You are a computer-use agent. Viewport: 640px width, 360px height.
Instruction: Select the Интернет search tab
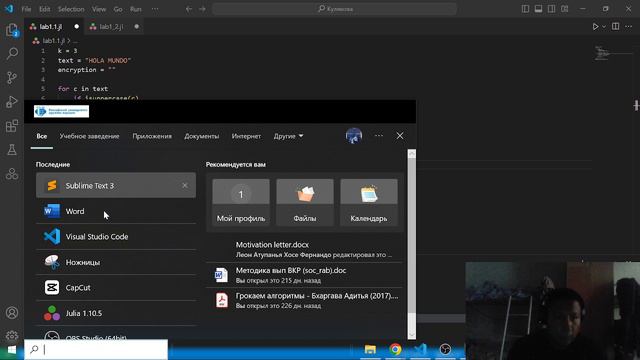coord(246,136)
